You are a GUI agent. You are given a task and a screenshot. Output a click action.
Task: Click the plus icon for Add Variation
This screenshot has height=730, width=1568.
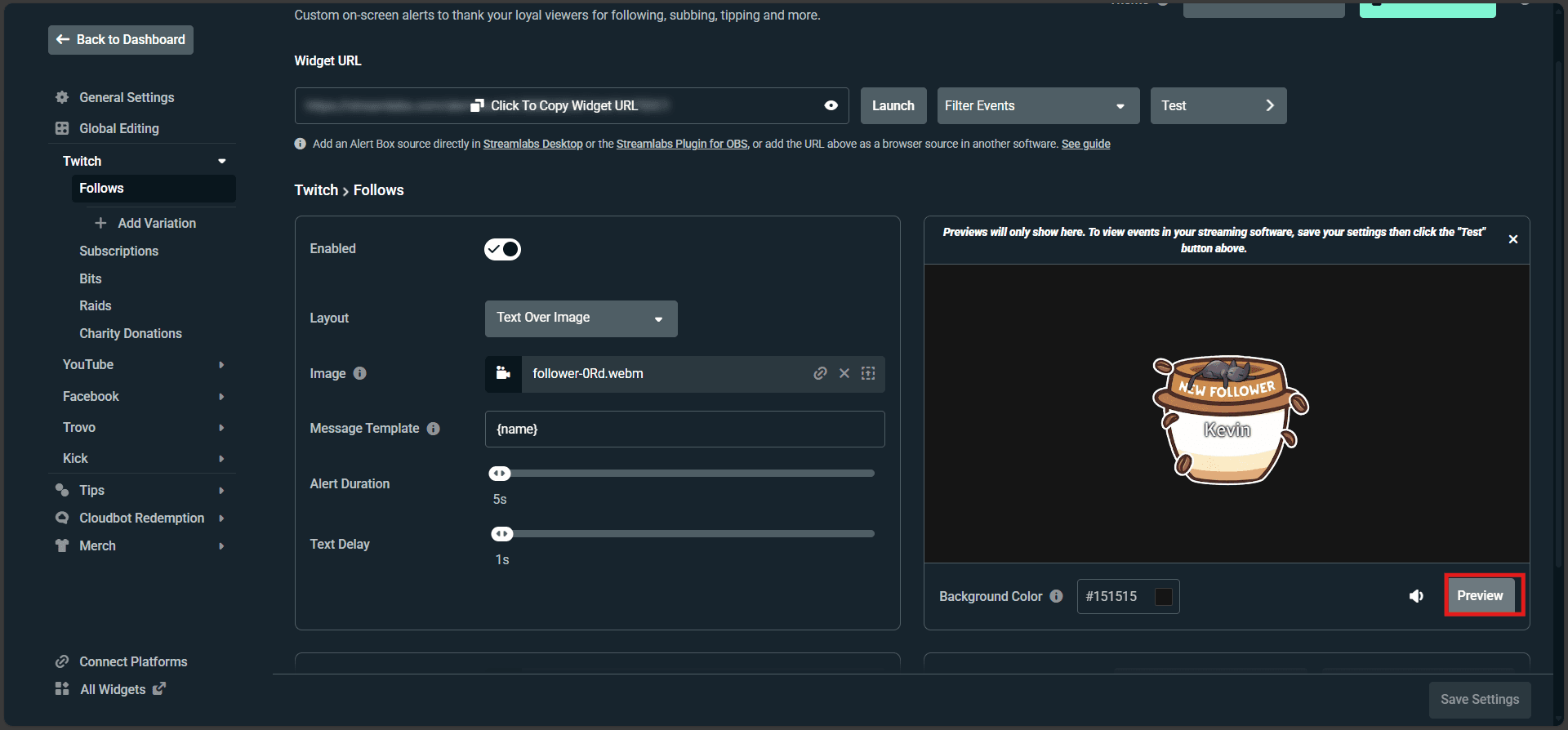click(x=100, y=223)
